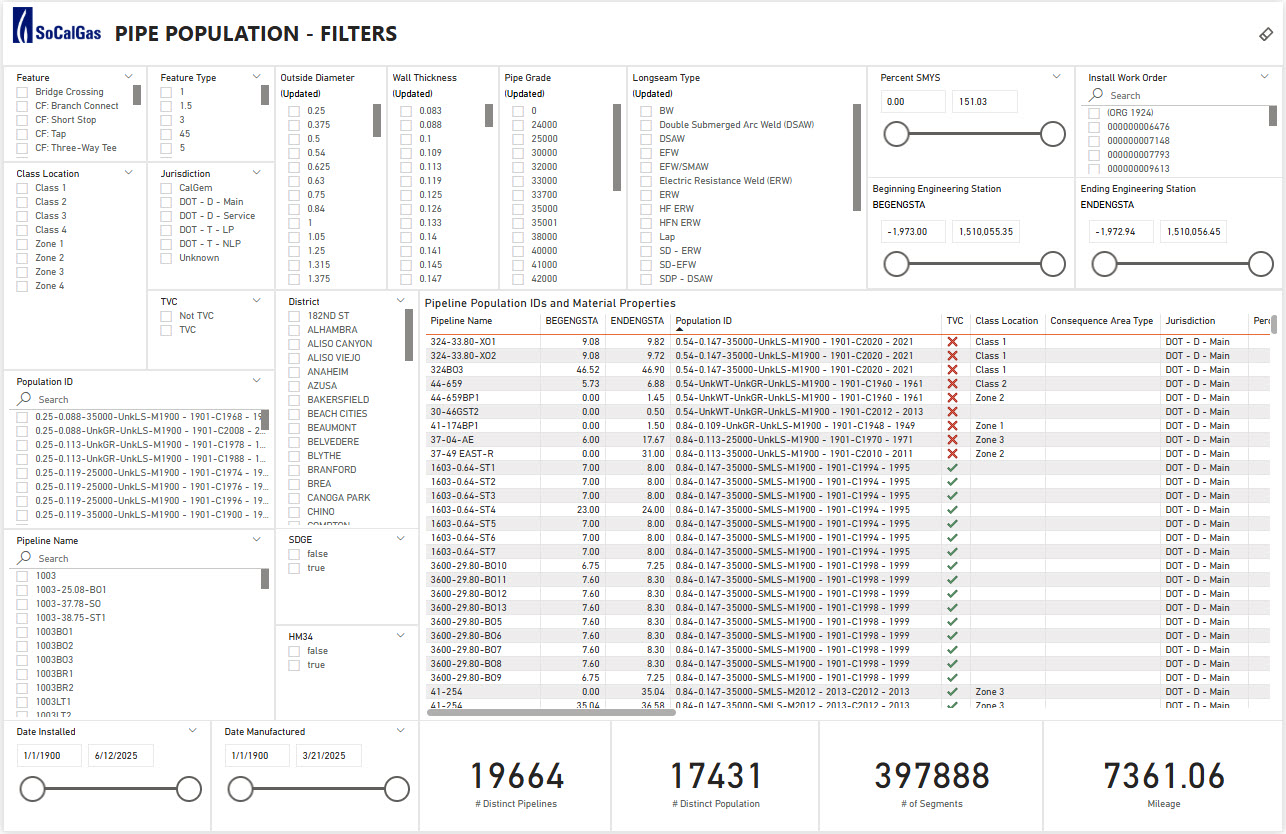Click the Date Installed start date field

click(49, 756)
